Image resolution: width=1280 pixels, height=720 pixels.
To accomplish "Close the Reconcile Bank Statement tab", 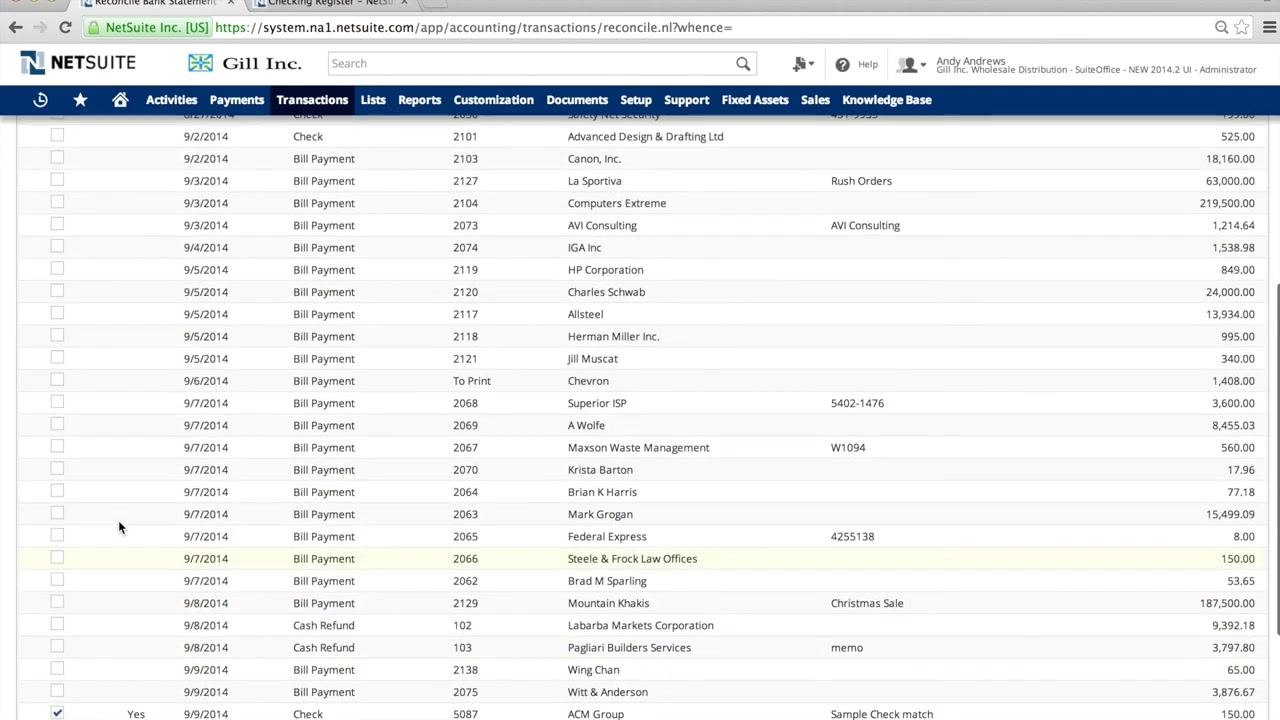I will 231,3.
